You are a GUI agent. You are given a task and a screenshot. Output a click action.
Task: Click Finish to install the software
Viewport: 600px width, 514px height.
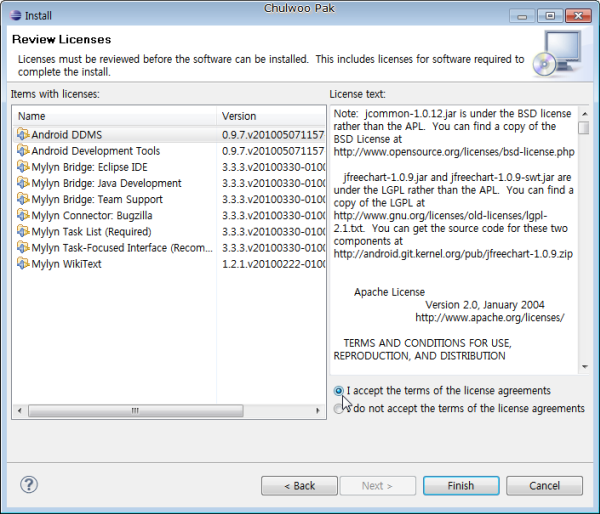pyautogui.click(x=461, y=486)
